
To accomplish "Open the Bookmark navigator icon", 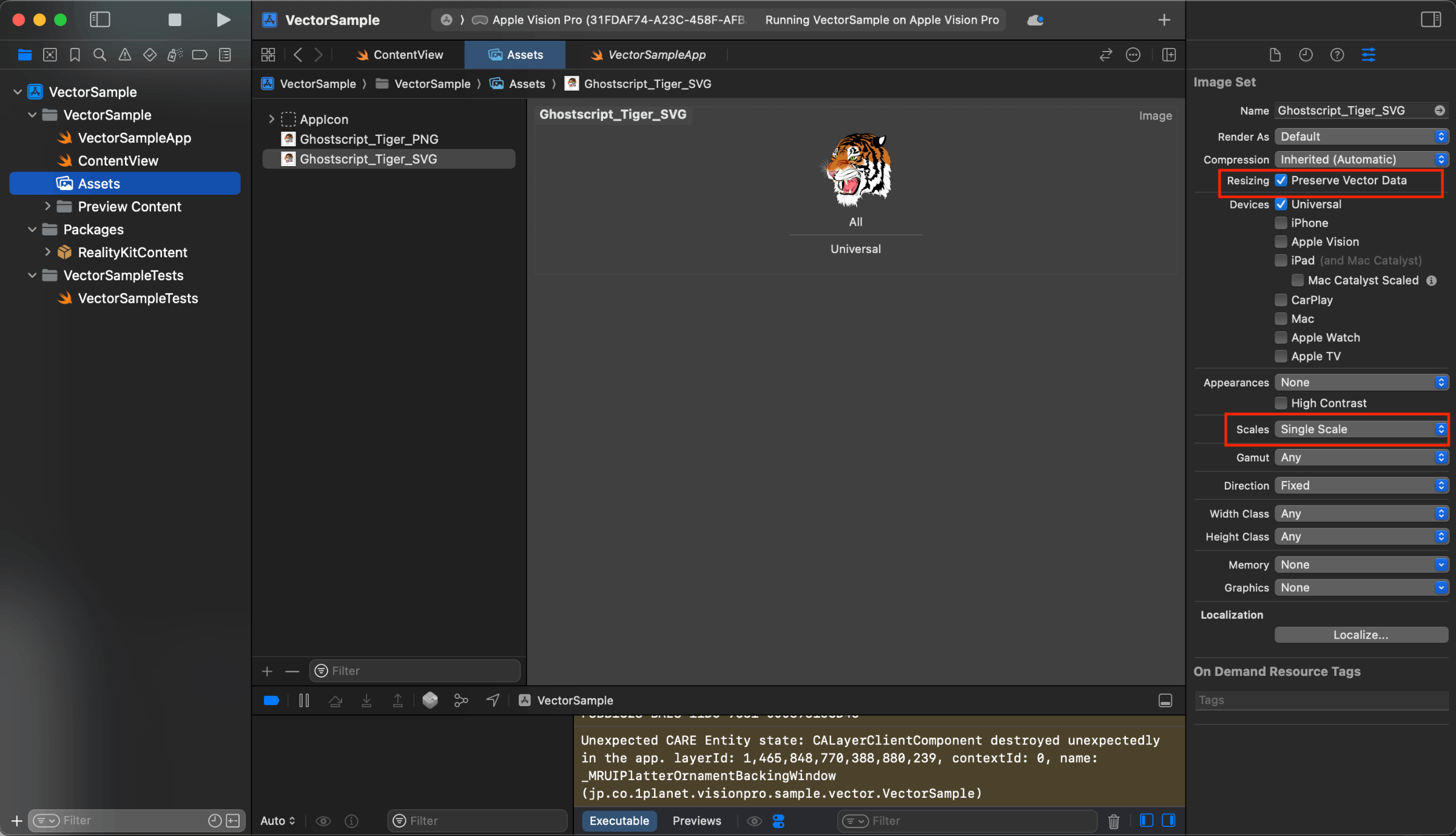I will pyautogui.click(x=75, y=55).
